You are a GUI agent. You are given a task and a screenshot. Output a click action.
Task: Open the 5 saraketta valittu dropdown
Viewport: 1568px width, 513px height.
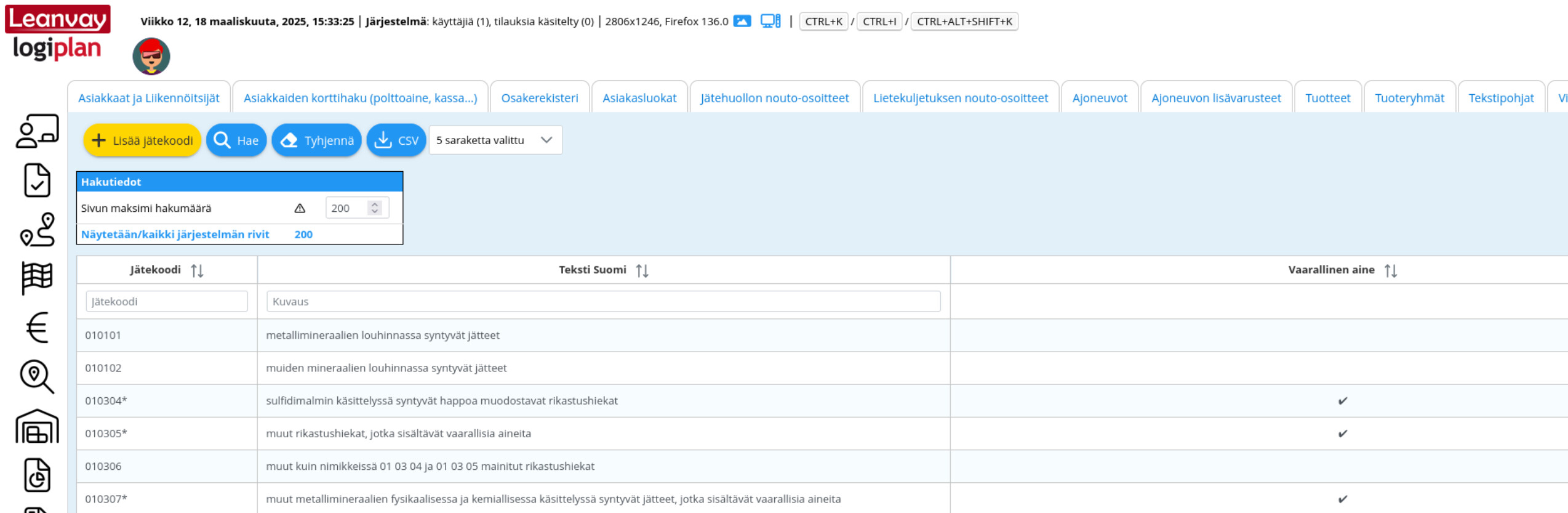(x=495, y=140)
